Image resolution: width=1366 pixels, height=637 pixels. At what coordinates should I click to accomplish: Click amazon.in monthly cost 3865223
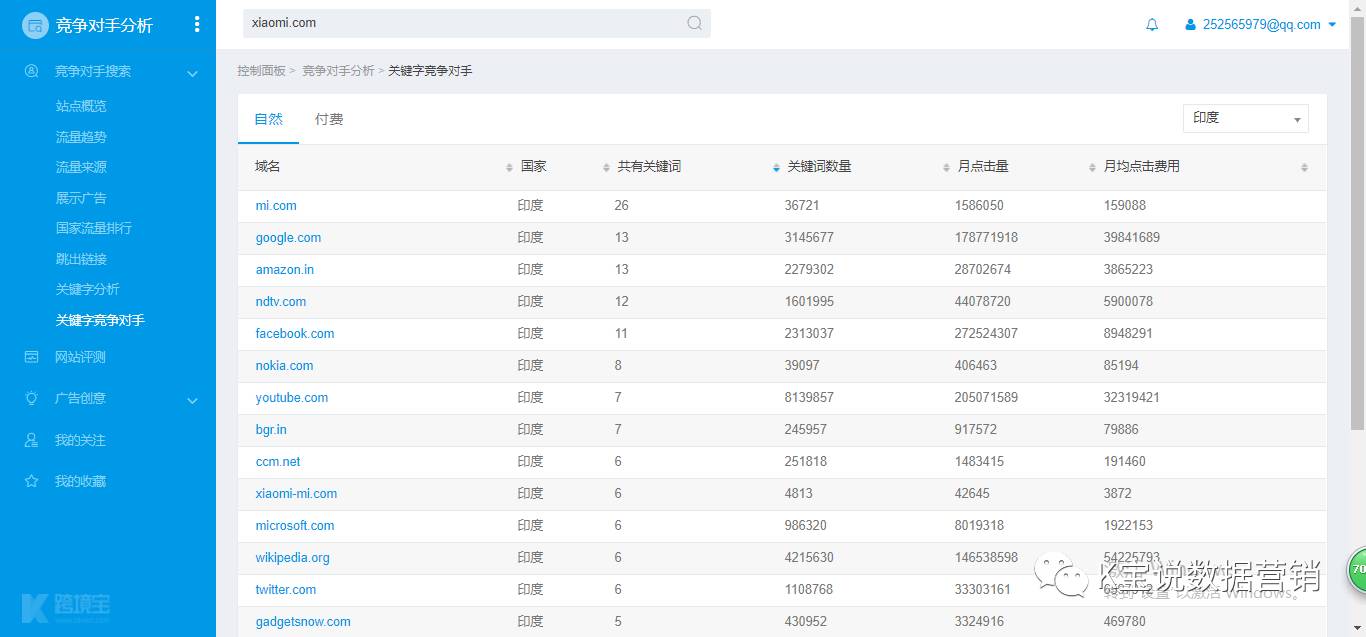(1128, 269)
